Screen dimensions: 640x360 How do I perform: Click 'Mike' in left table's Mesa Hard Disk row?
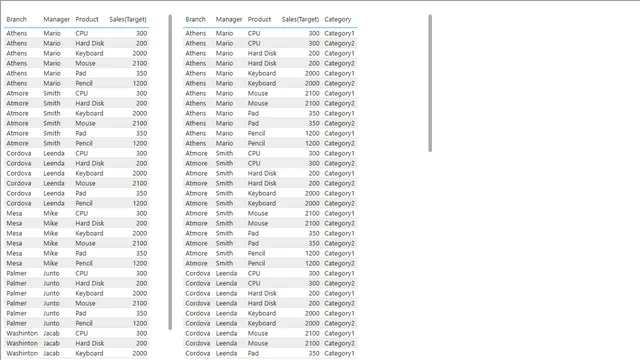51,223
